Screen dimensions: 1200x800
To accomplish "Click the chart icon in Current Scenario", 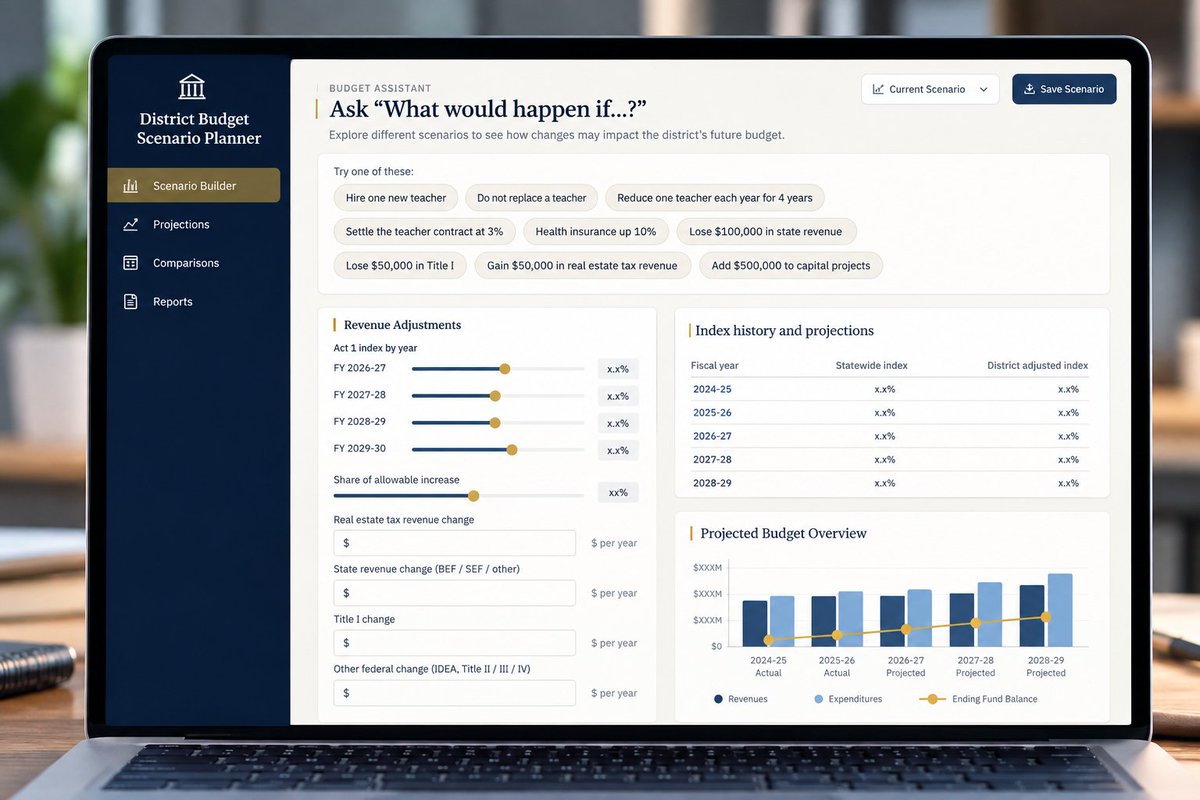I will pyautogui.click(x=878, y=89).
